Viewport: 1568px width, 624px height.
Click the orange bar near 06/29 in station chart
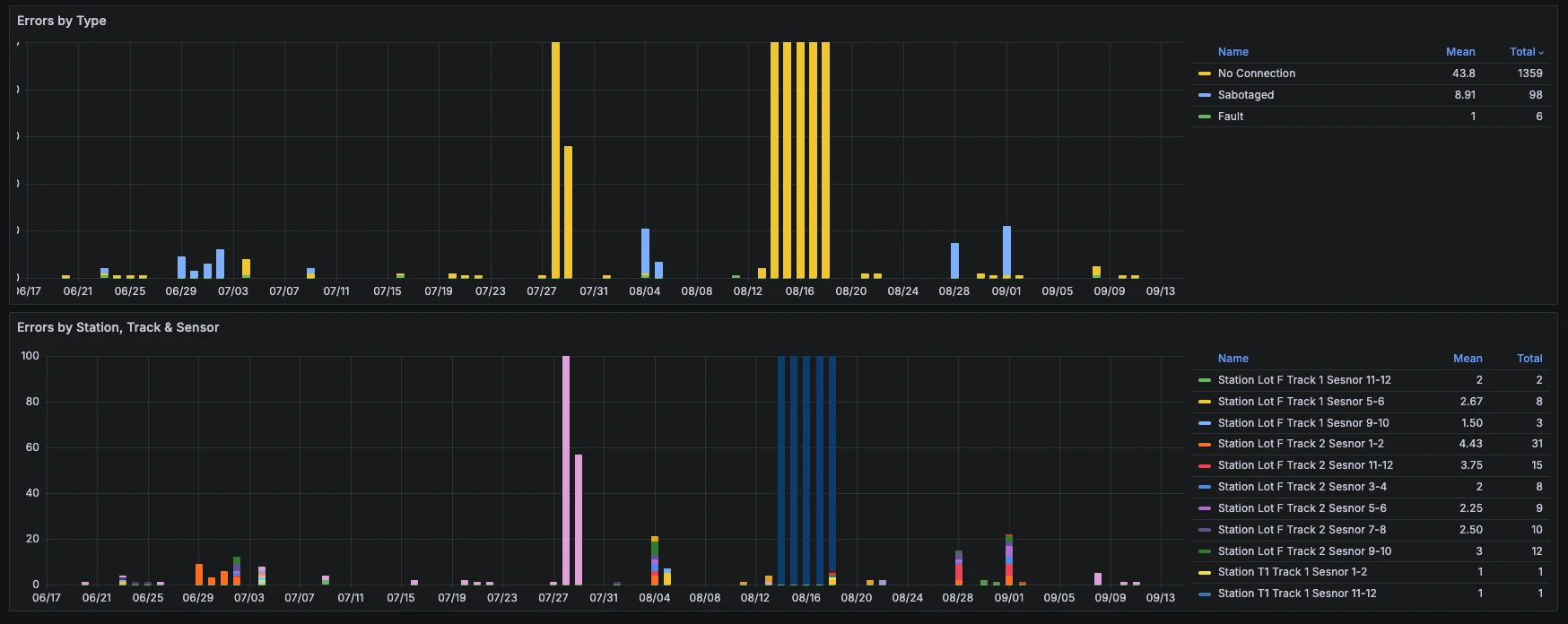pyautogui.click(x=199, y=574)
